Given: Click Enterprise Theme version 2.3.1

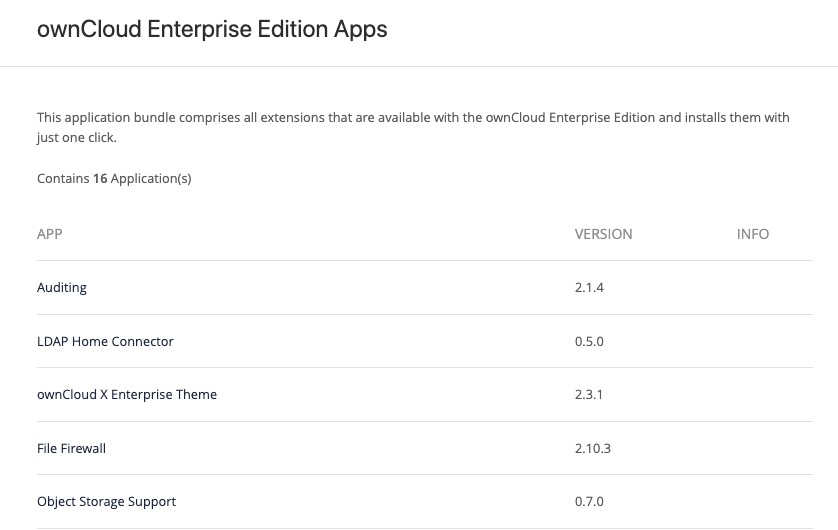Looking at the screenshot, I should pyautogui.click(x=588, y=395).
